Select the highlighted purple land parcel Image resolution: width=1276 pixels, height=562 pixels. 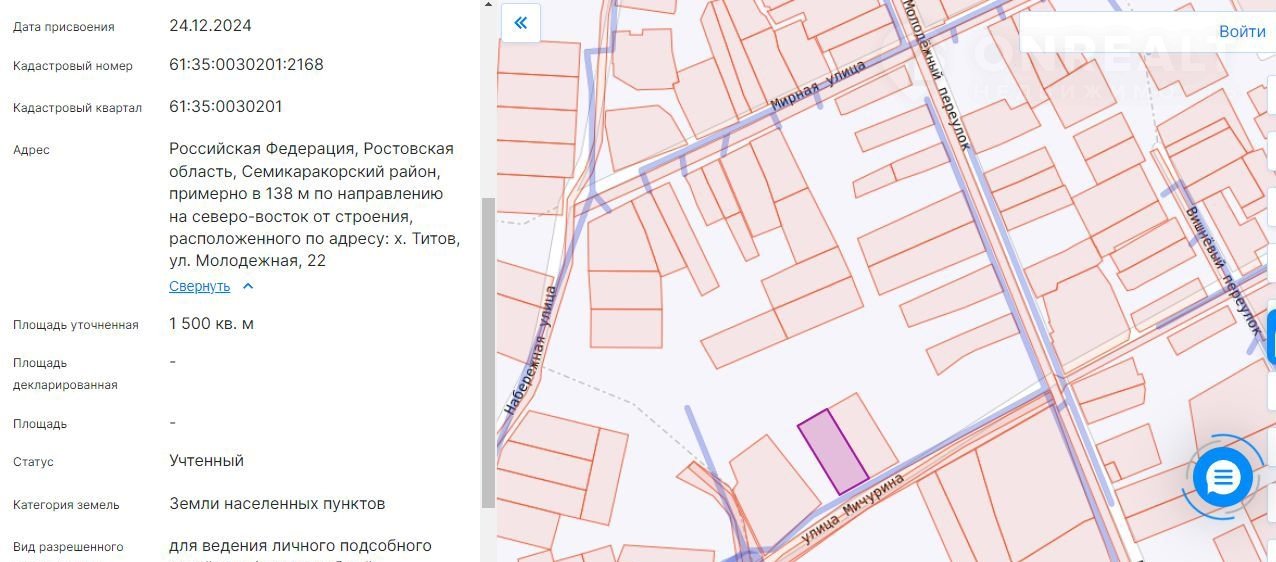[x=832, y=451]
